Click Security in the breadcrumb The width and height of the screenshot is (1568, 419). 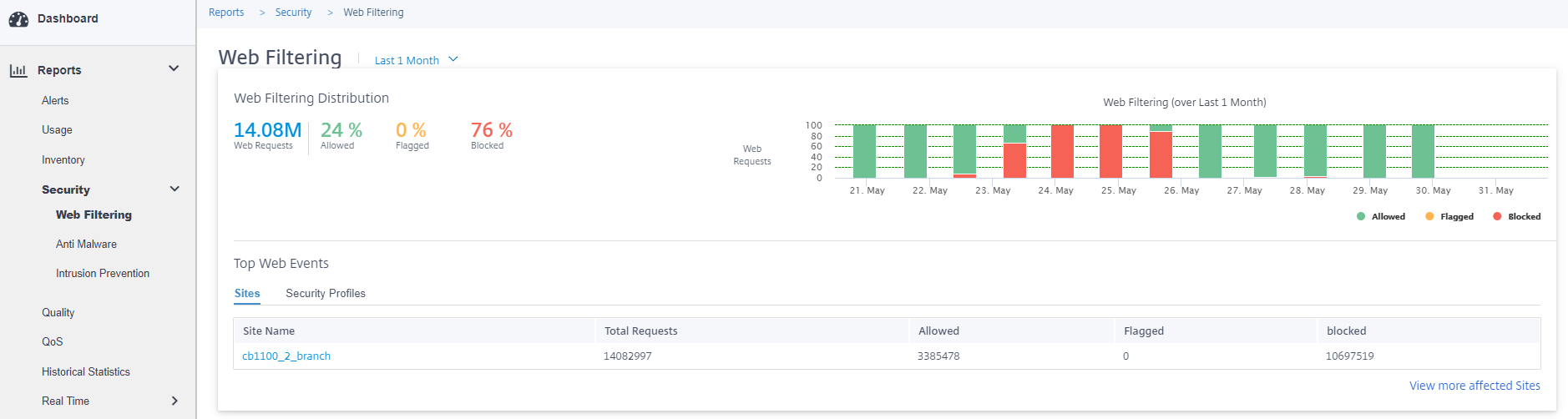pyautogui.click(x=293, y=13)
